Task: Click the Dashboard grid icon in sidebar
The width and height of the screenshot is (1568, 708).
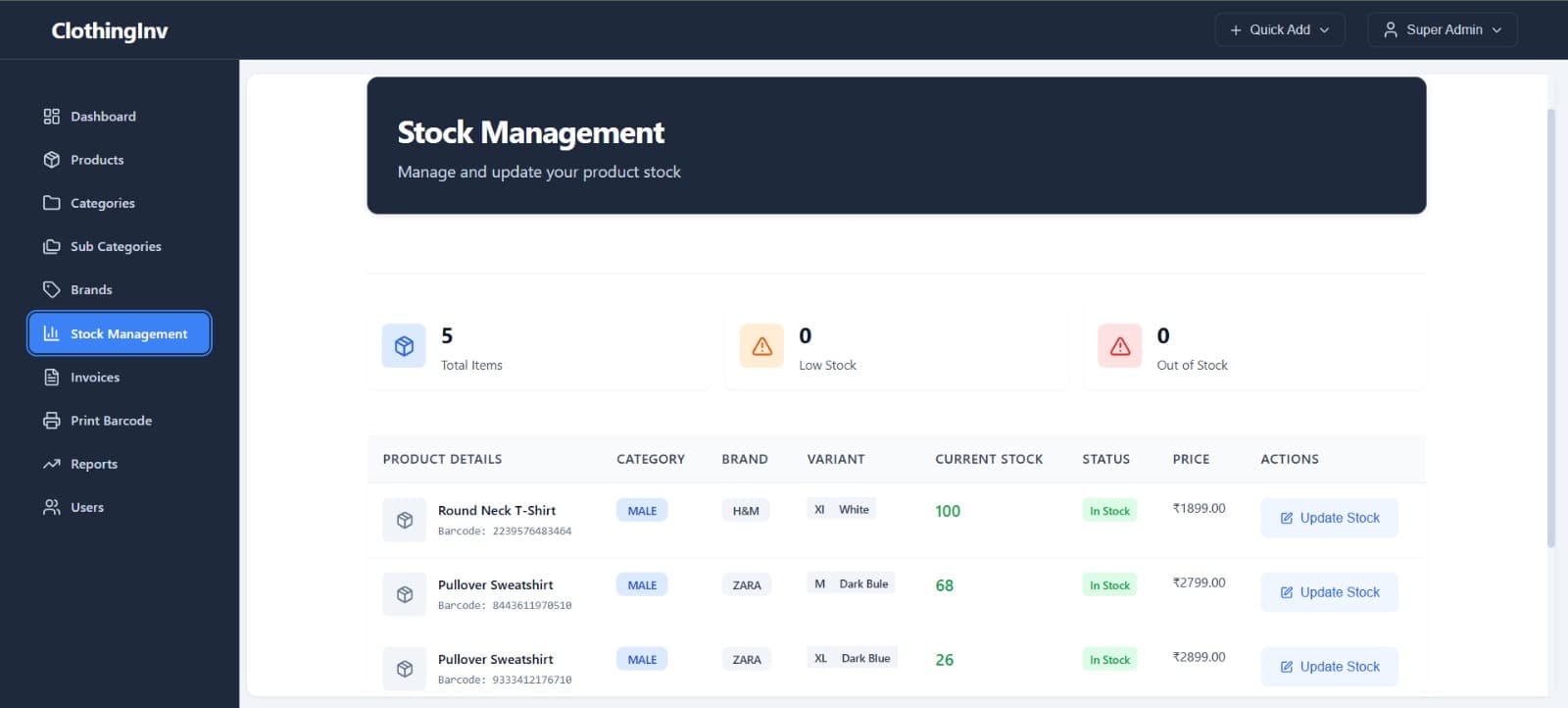Action: coord(52,117)
